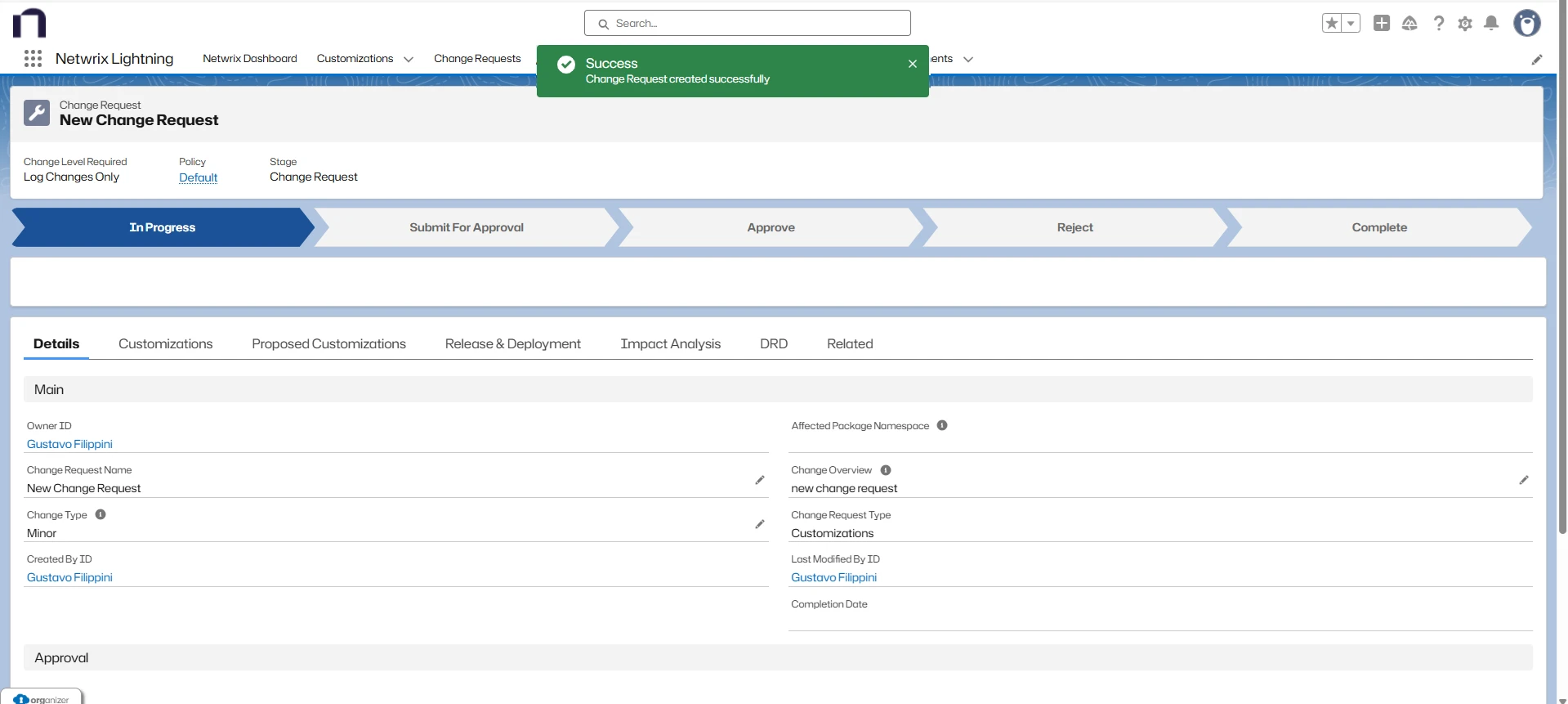The height and width of the screenshot is (704, 1568).
Task: Expand the partially hidden nav menu chevron
Action: point(968,59)
